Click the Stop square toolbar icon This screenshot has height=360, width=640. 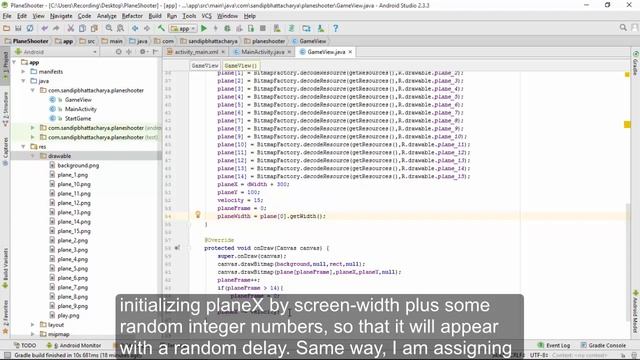click(x=263, y=28)
